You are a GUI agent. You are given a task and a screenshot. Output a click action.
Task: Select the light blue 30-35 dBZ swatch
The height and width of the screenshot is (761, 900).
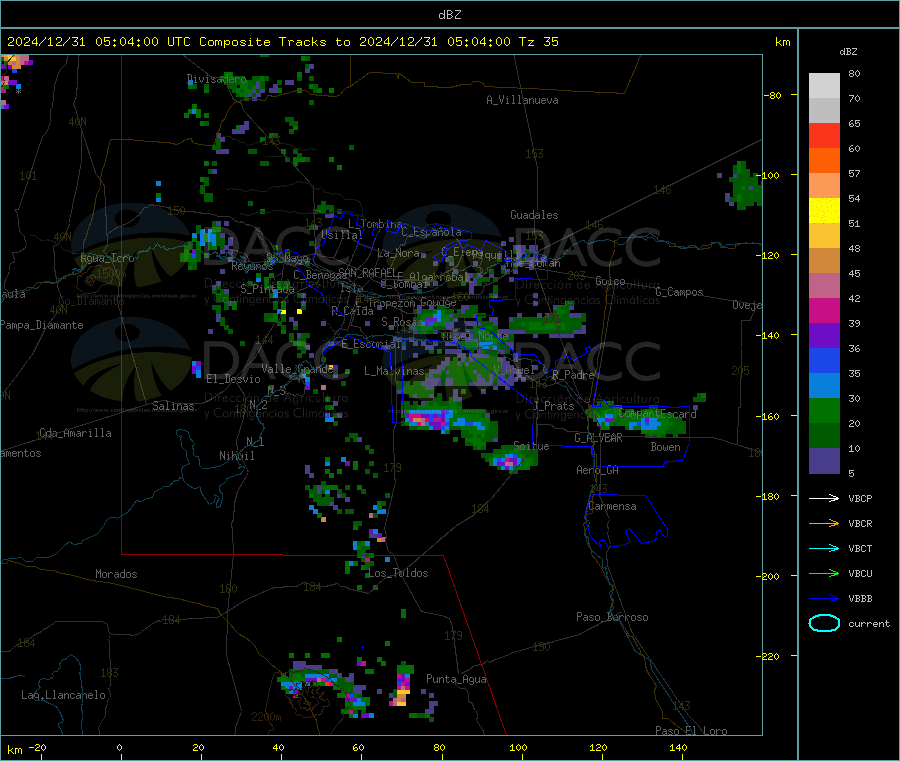pos(824,386)
